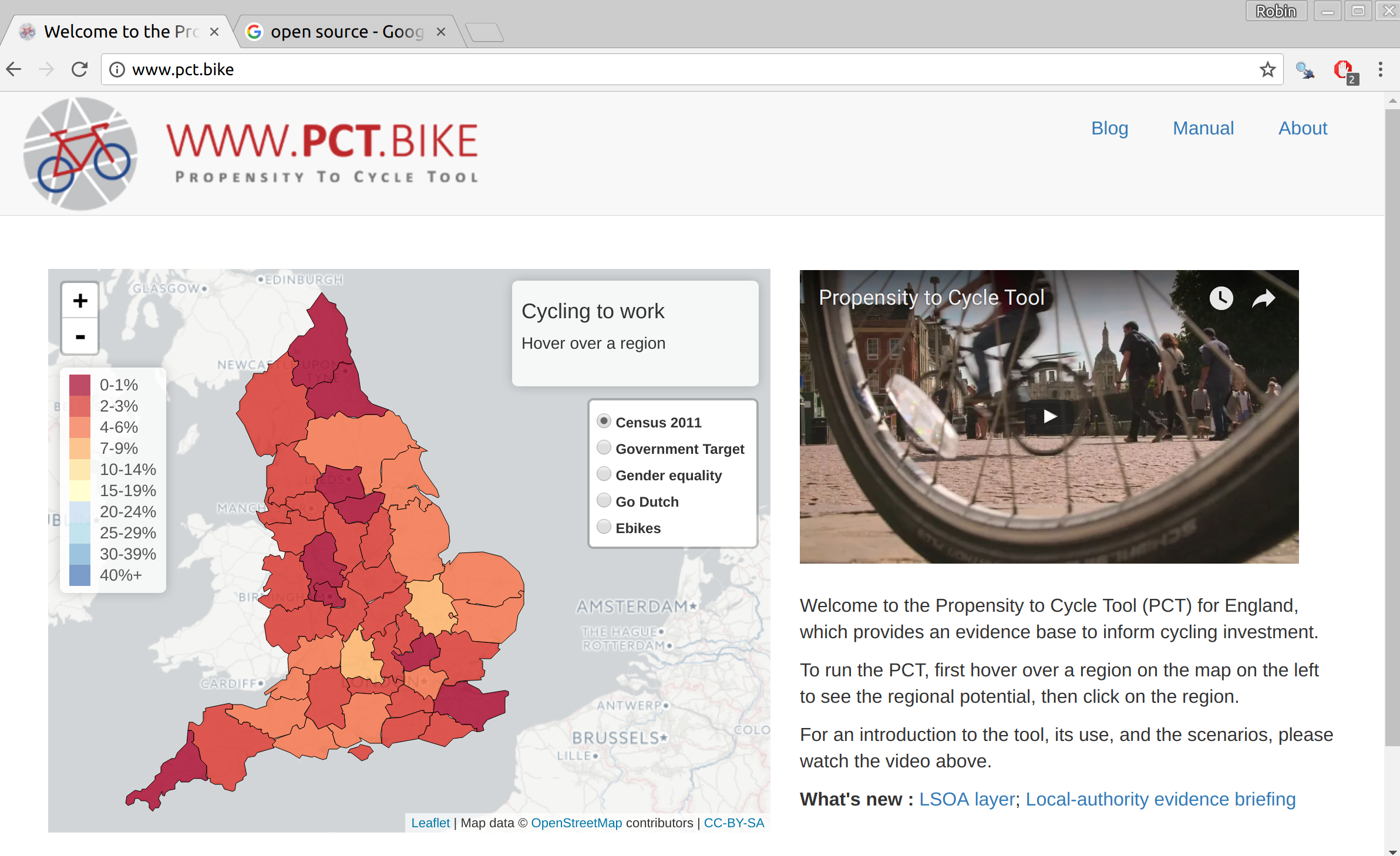Go back using the browser back arrow
This screenshot has height=856, width=1400.
tap(14, 69)
